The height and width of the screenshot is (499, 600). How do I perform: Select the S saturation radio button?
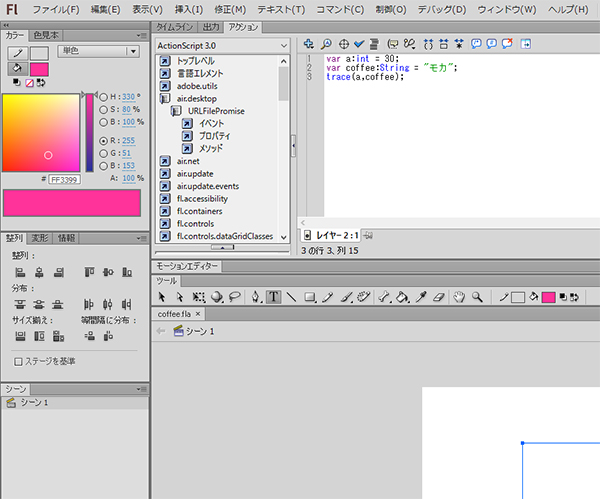tap(103, 110)
